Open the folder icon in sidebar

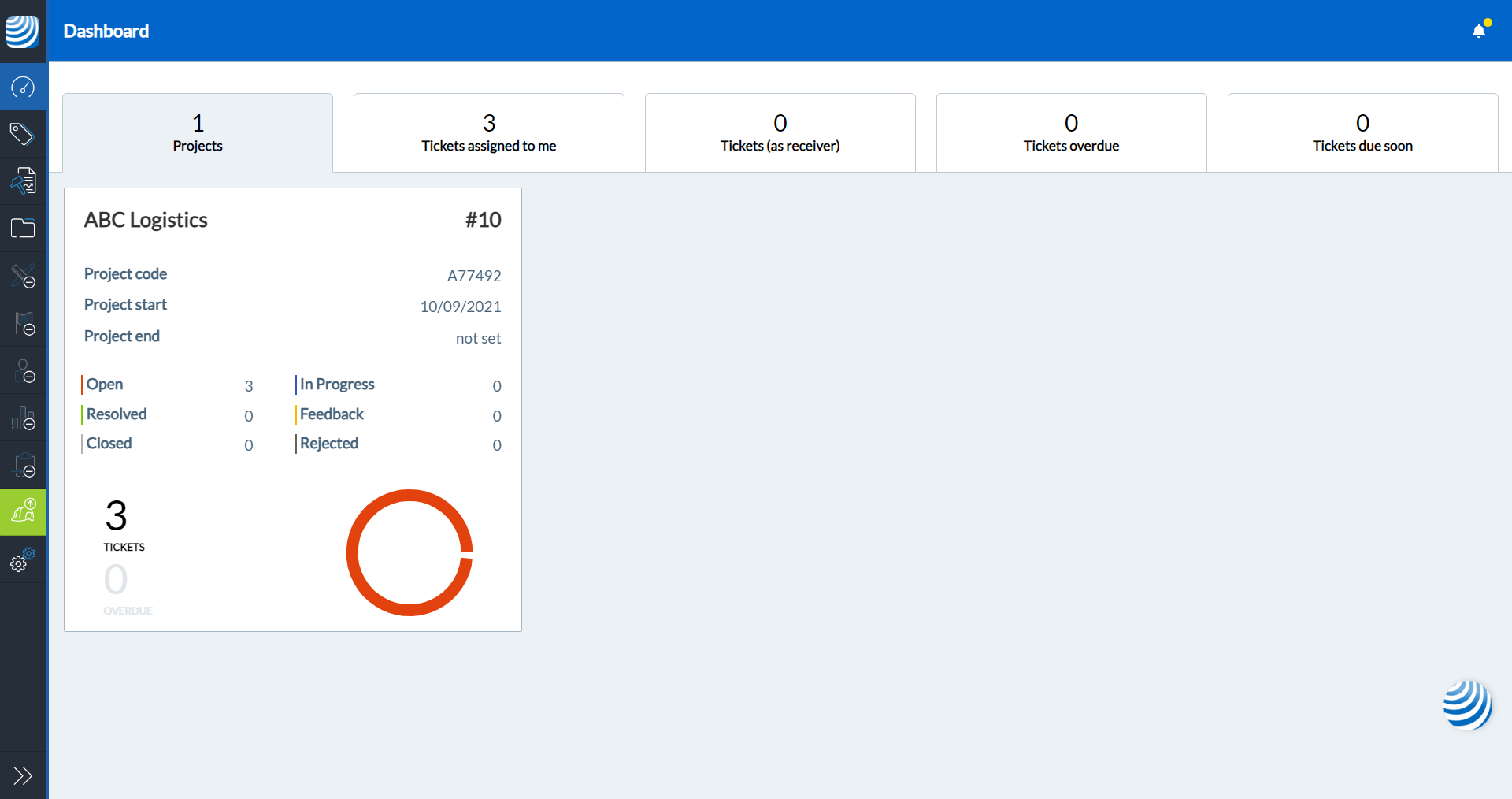click(23, 229)
